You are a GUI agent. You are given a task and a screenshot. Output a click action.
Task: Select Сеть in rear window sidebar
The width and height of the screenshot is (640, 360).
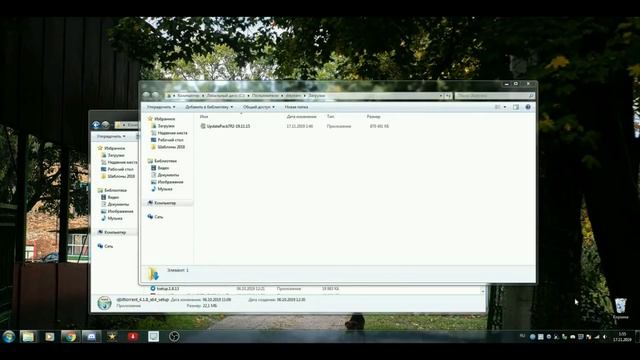click(x=105, y=246)
